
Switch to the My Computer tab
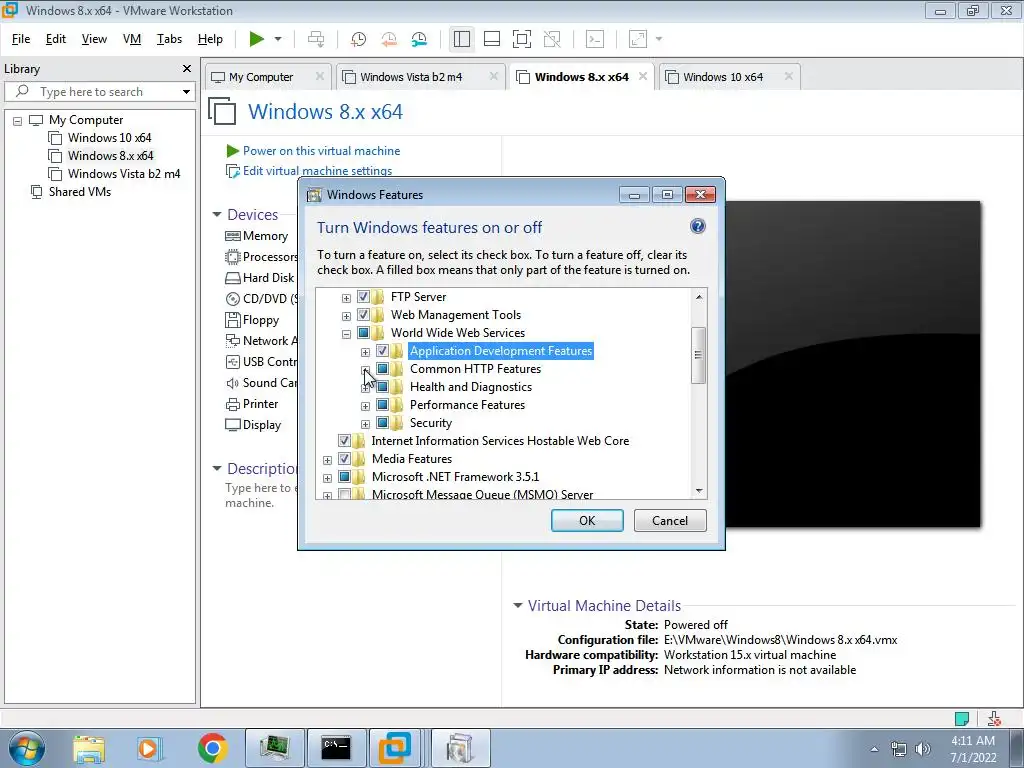[x=261, y=77]
